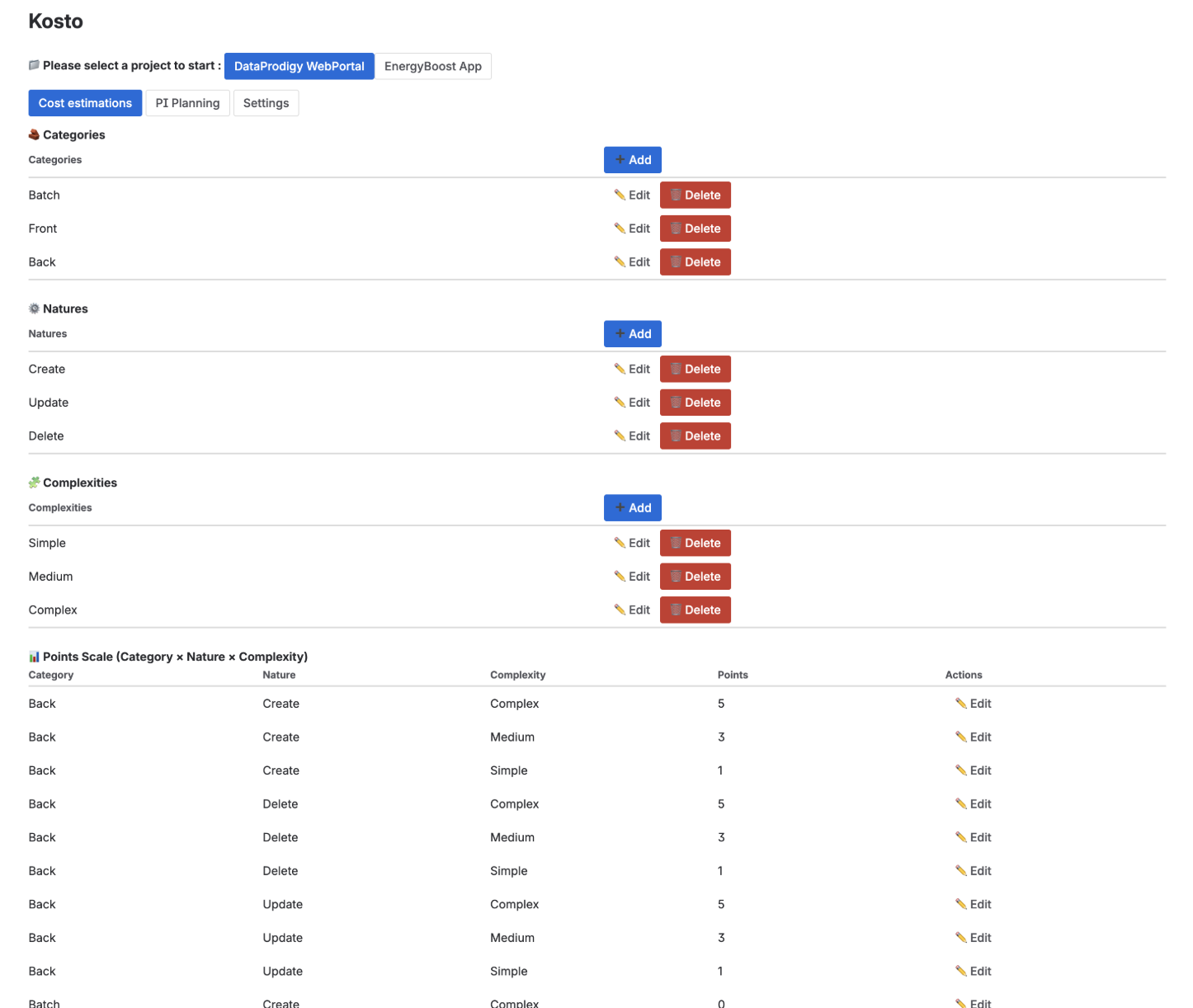Click Add under the Complexities section

[x=632, y=507]
